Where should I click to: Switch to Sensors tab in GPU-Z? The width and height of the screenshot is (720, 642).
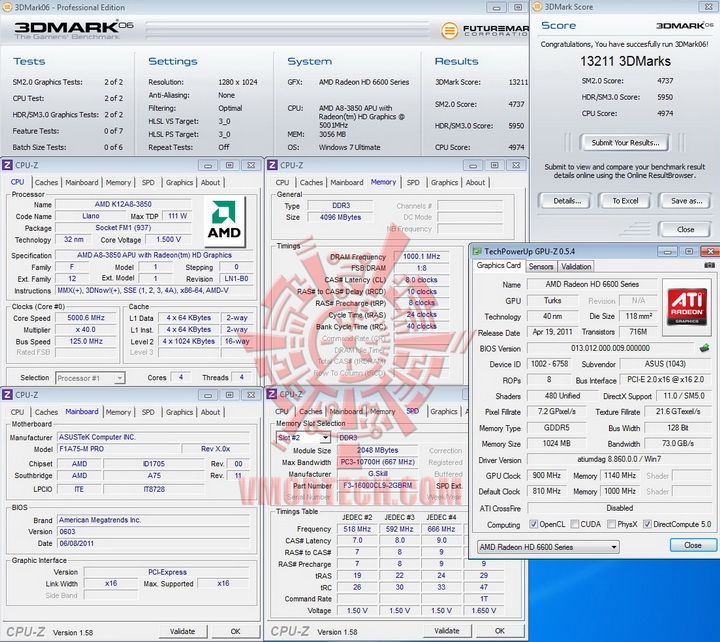click(541, 266)
